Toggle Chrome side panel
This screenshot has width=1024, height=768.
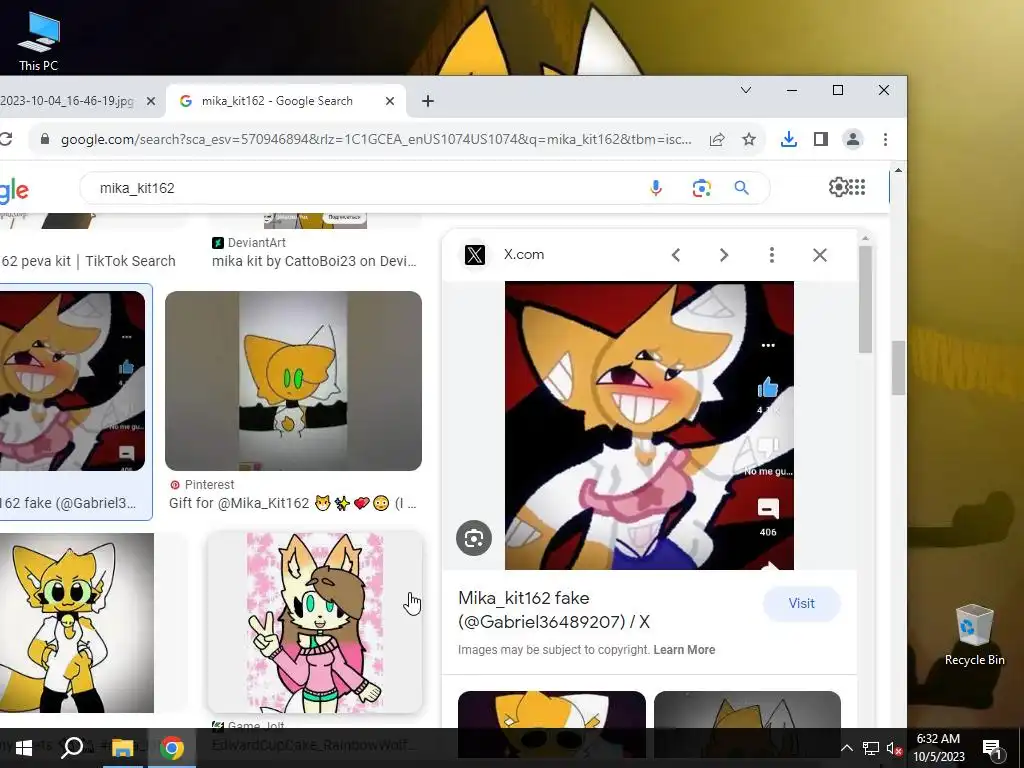click(821, 139)
